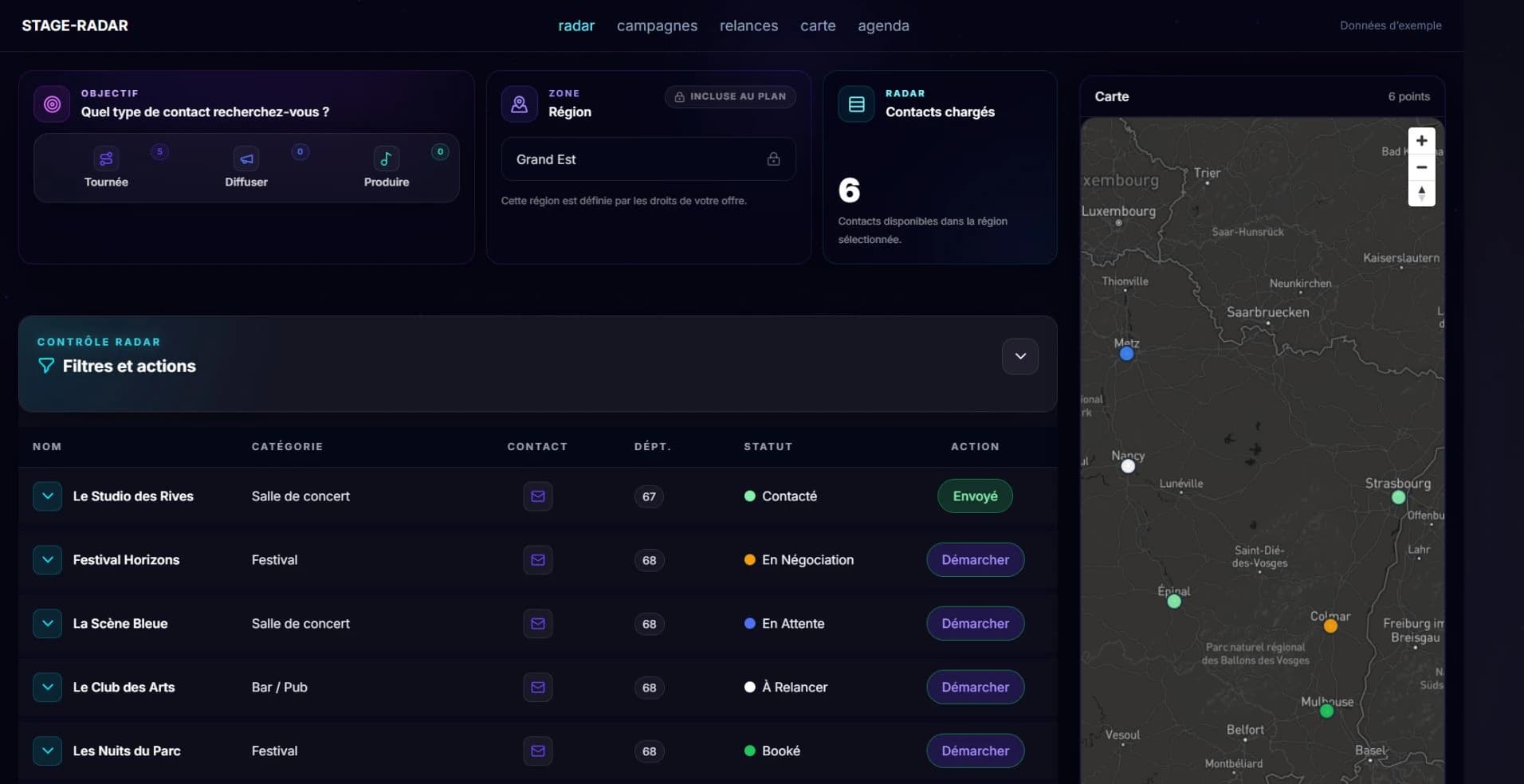Select the Tournée objective option
This screenshot has height=784, width=1524.
[x=106, y=168]
